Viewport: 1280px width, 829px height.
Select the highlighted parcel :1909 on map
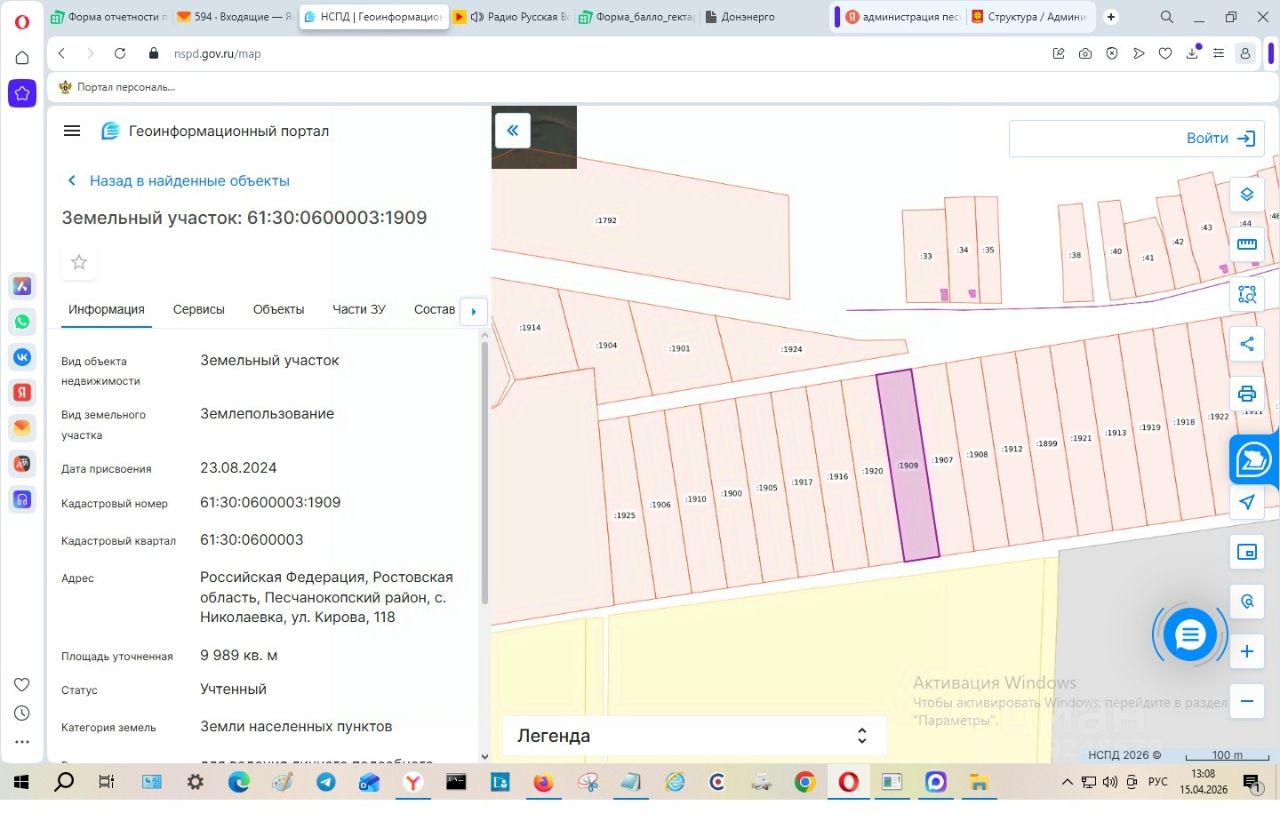point(908,465)
